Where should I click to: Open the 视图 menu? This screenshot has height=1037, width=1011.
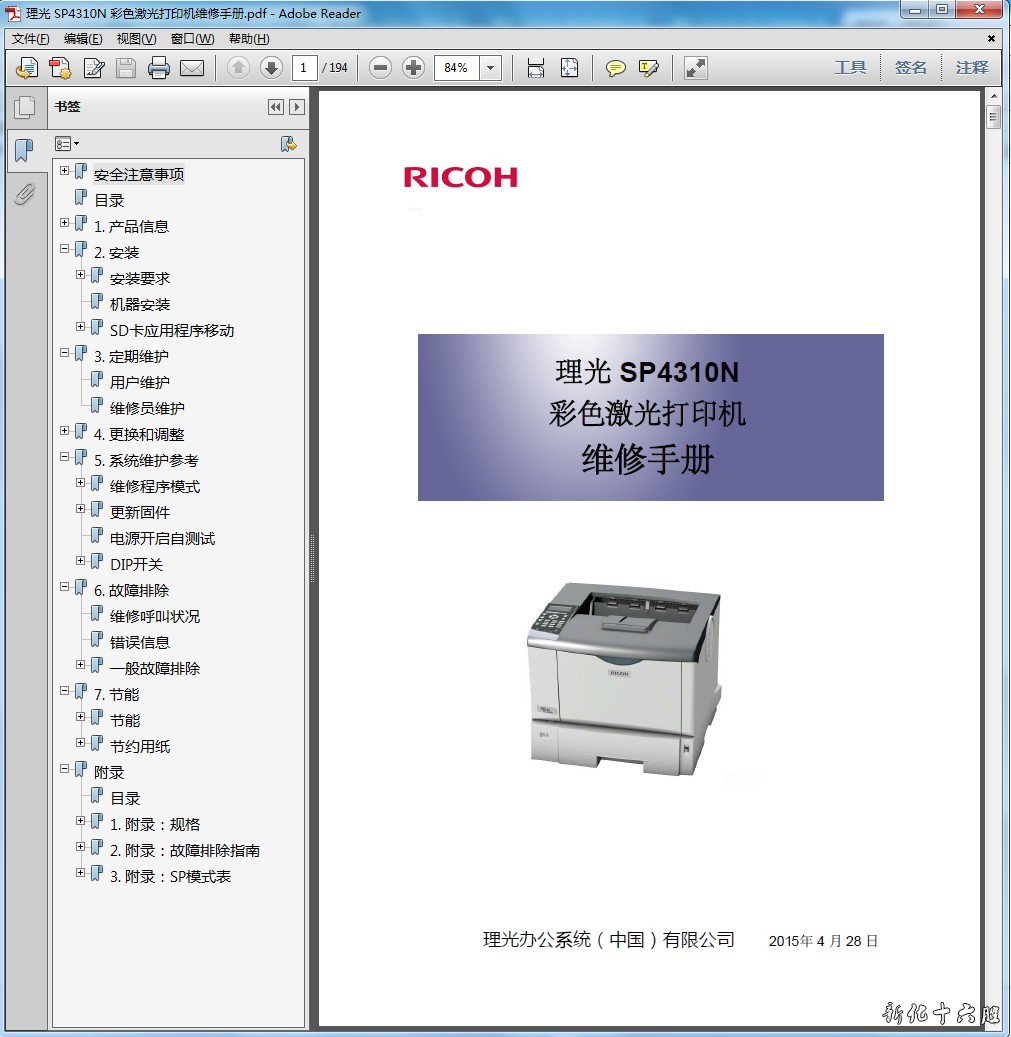click(x=136, y=39)
